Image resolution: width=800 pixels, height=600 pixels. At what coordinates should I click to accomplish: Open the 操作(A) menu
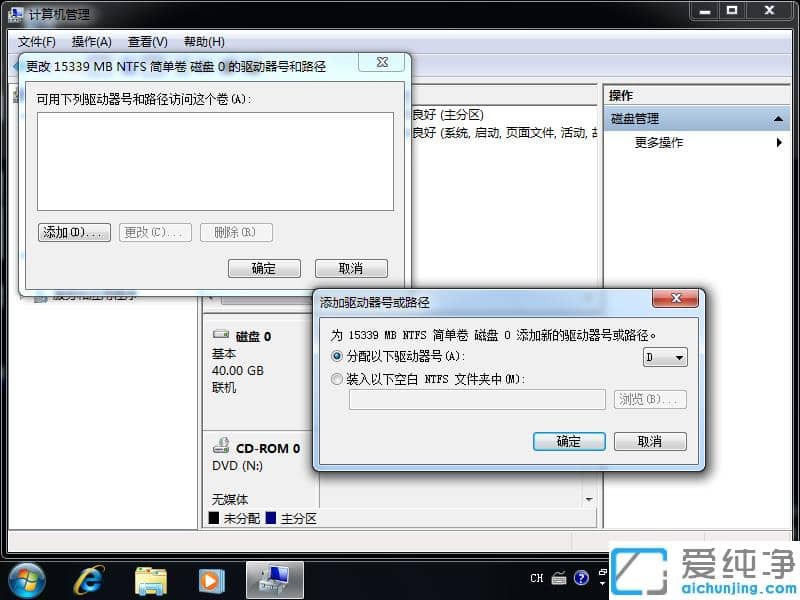(x=92, y=41)
